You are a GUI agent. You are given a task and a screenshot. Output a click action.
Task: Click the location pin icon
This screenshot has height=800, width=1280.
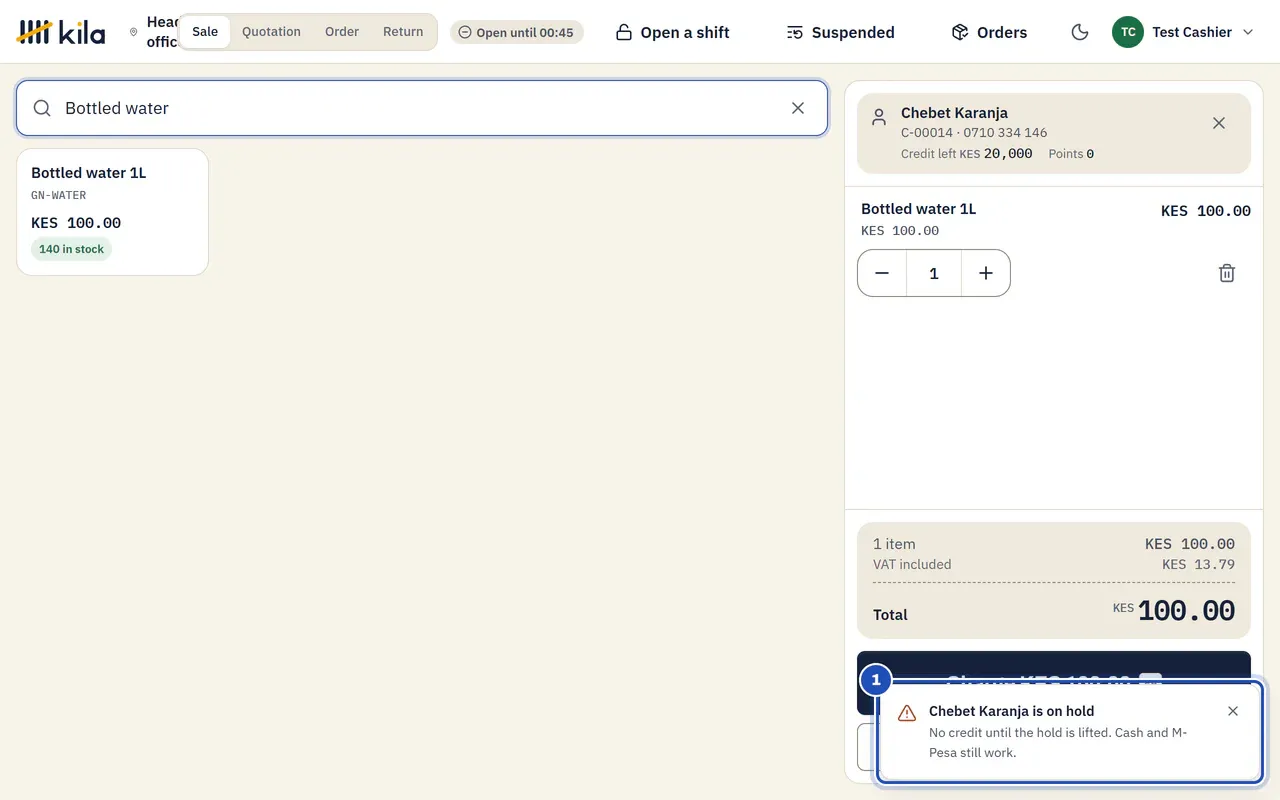(x=134, y=32)
